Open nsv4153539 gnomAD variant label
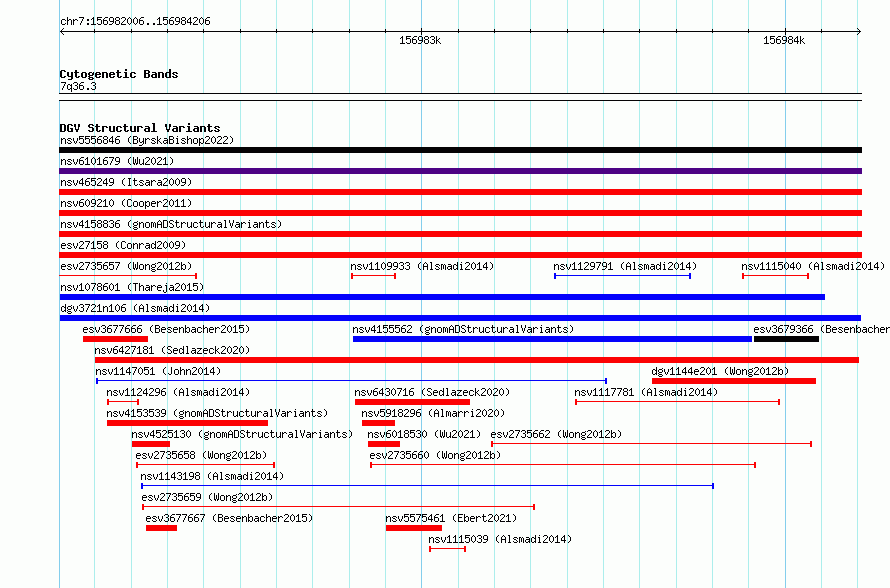 pos(217,413)
